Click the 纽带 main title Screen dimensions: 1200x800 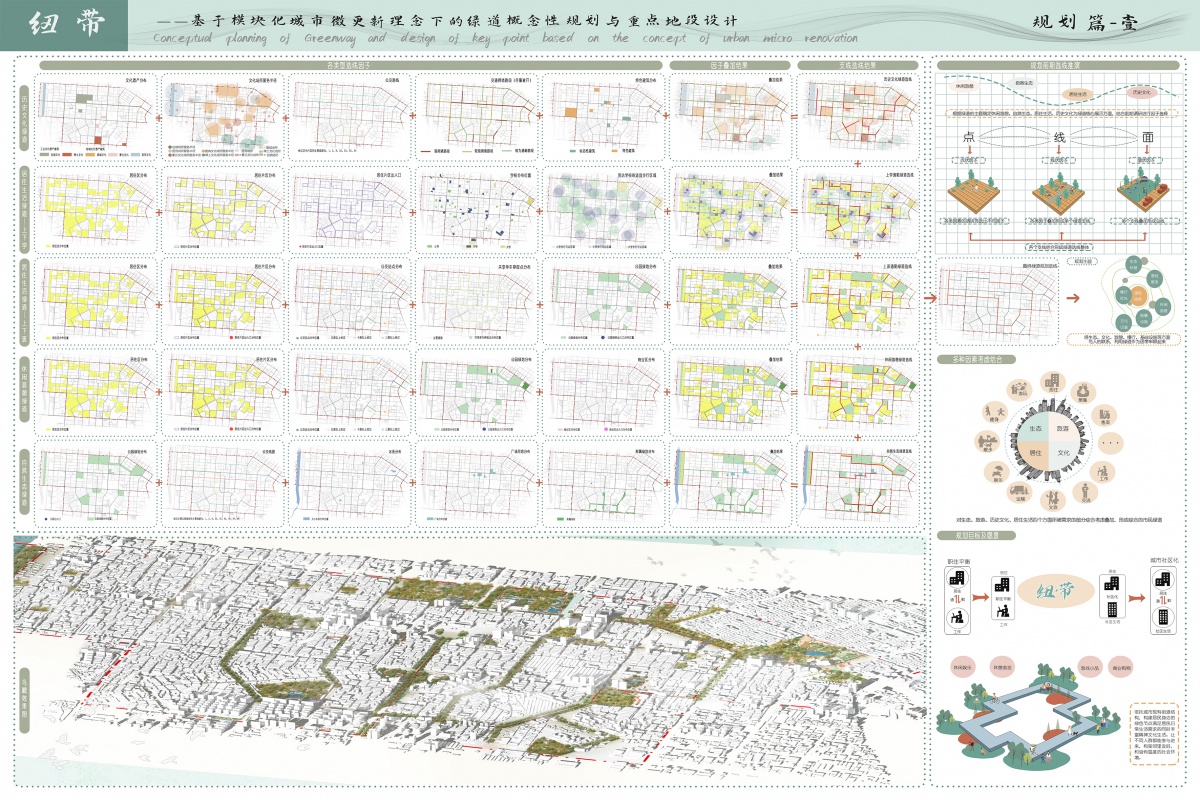64,25
